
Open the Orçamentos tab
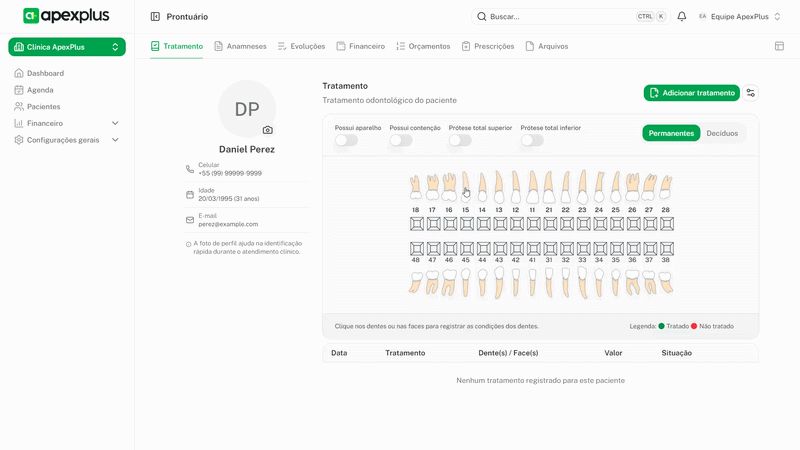423,46
